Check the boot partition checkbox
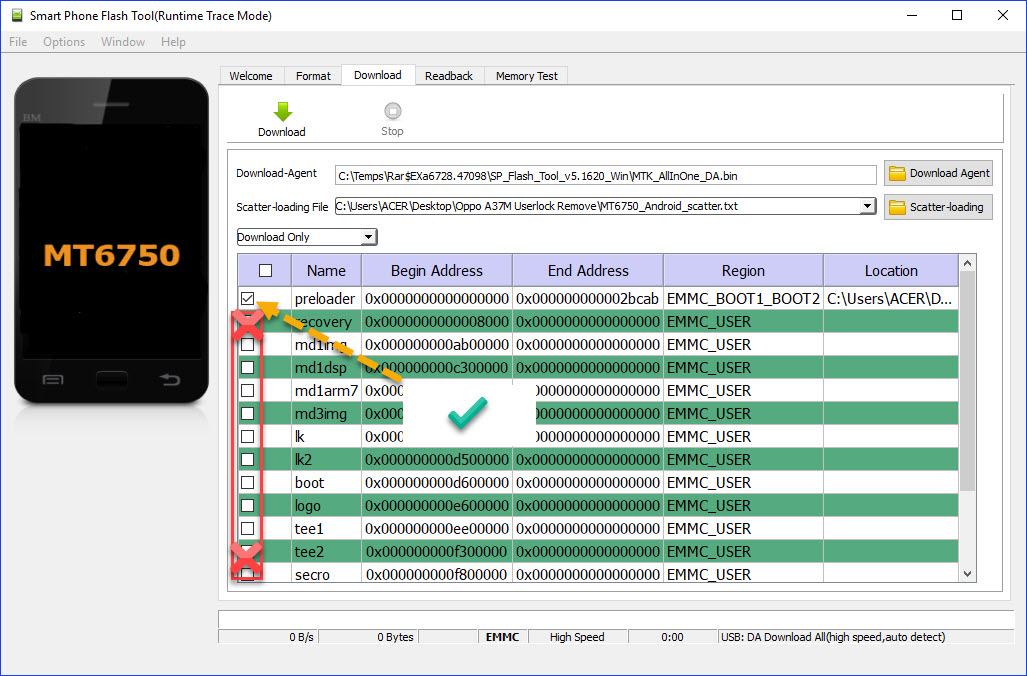1027x676 pixels. pos(248,483)
